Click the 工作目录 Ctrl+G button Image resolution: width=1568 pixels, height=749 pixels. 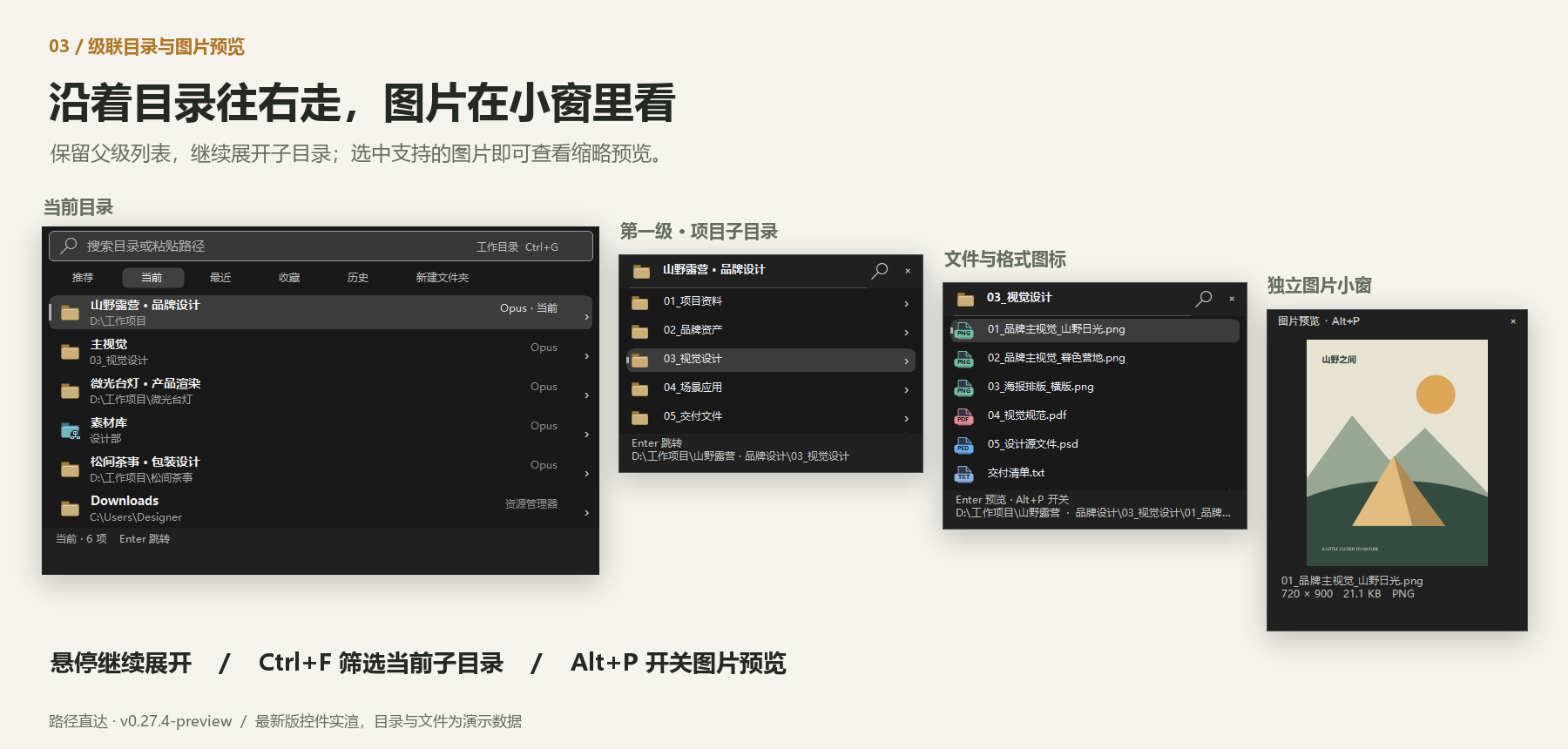[517, 247]
